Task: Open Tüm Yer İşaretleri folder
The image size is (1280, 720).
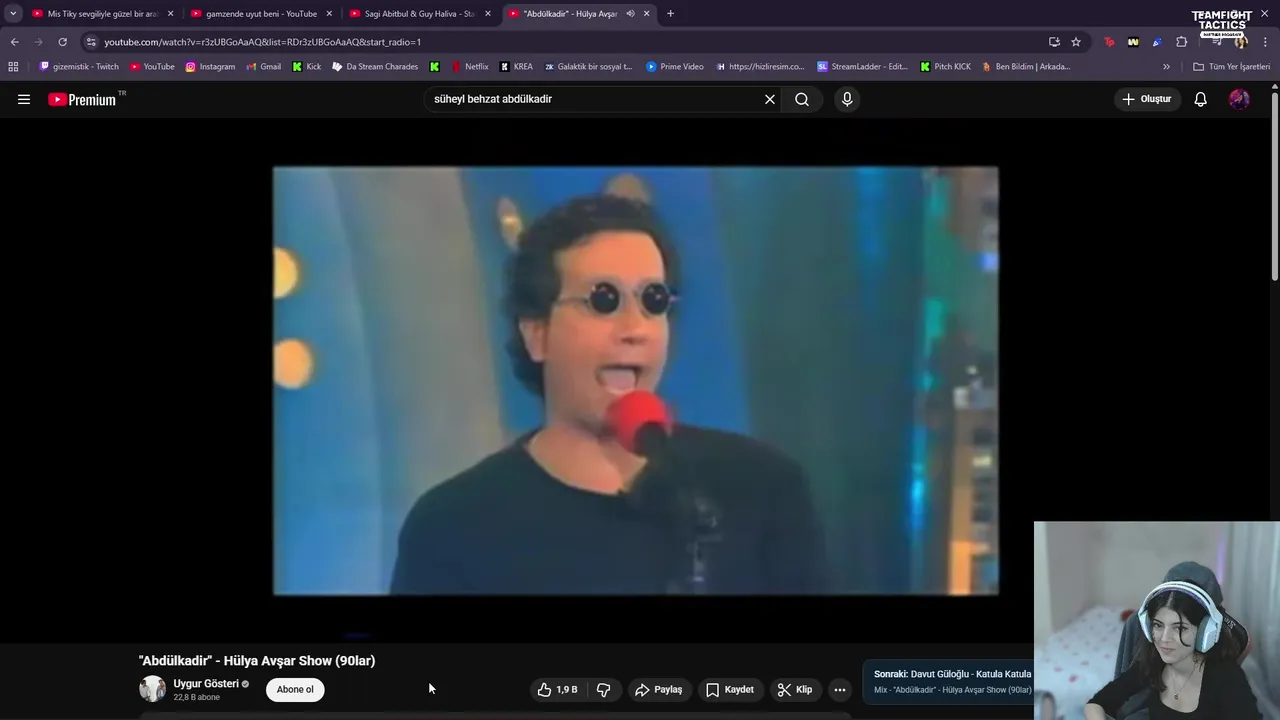Action: coord(1231,67)
